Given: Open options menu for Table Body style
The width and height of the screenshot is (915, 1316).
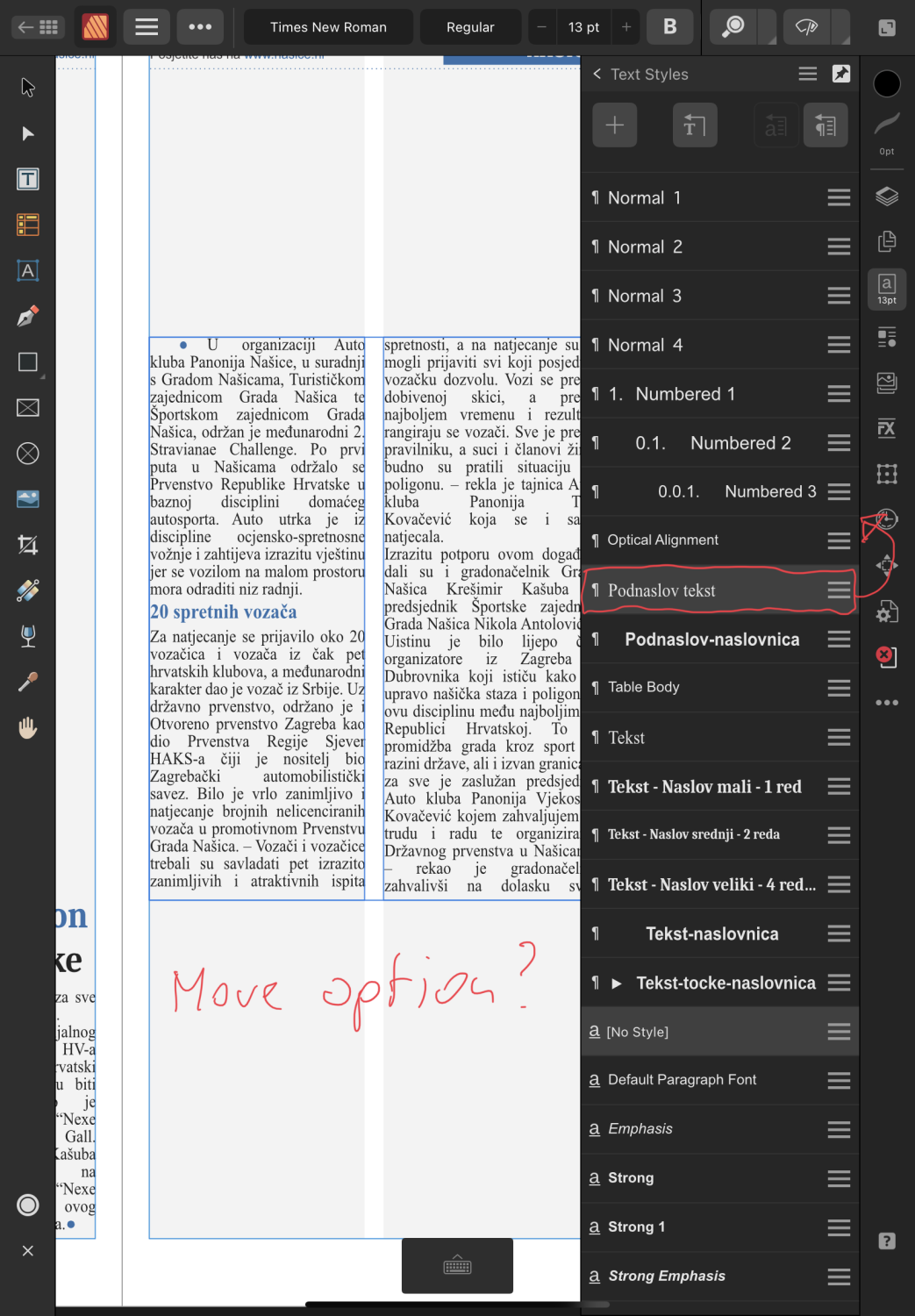Looking at the screenshot, I should click(839, 688).
